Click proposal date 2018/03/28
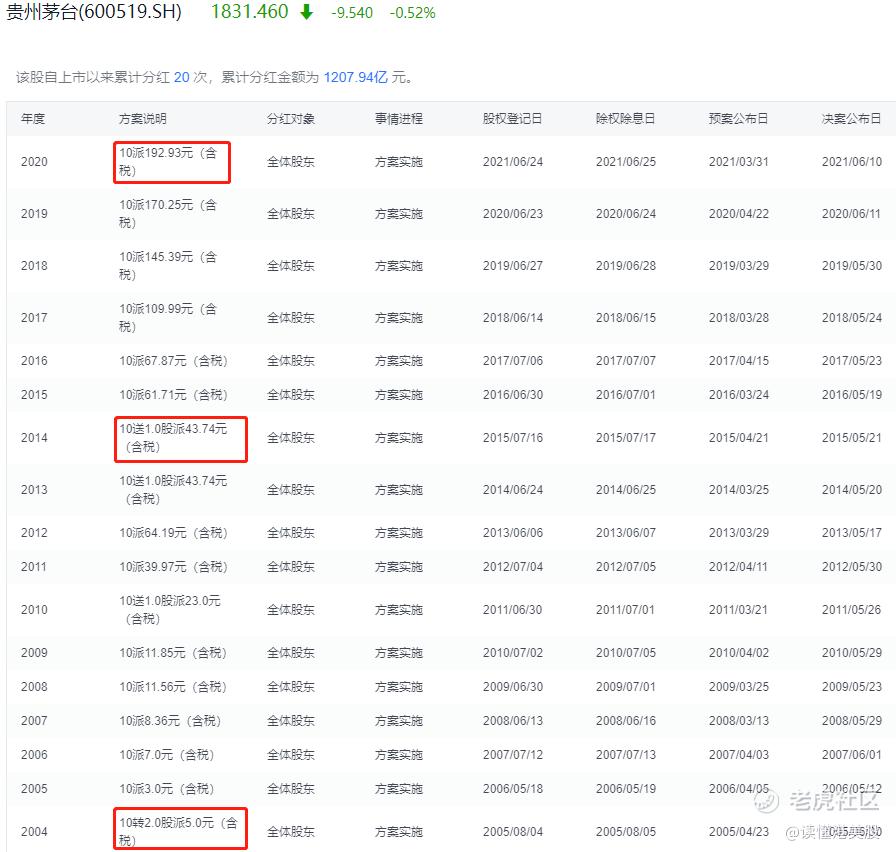This screenshot has height=852, width=896. pos(739,318)
